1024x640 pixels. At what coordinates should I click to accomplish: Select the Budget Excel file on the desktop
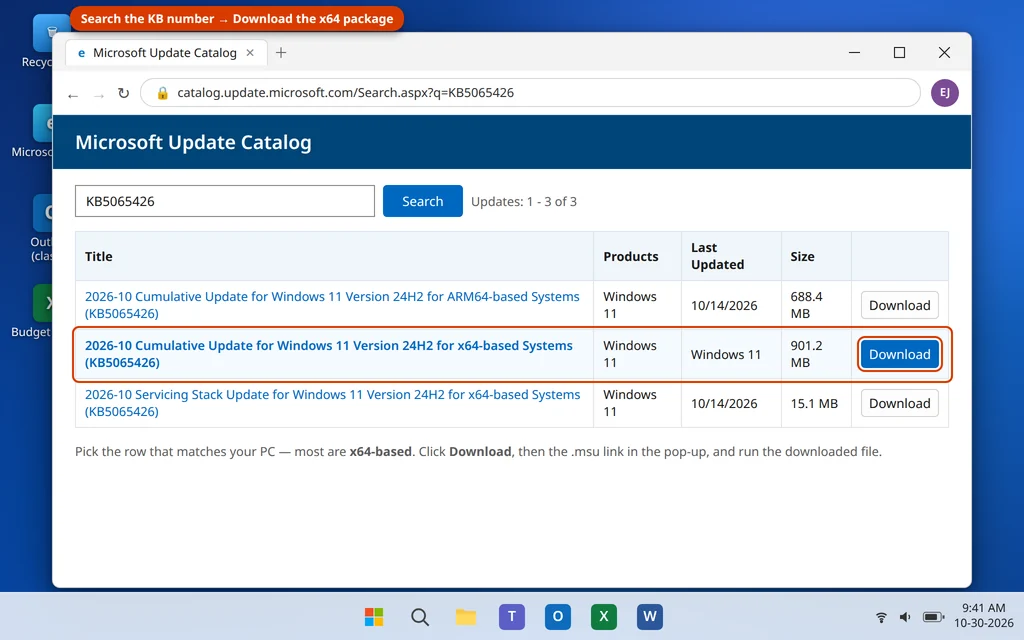click(37, 311)
